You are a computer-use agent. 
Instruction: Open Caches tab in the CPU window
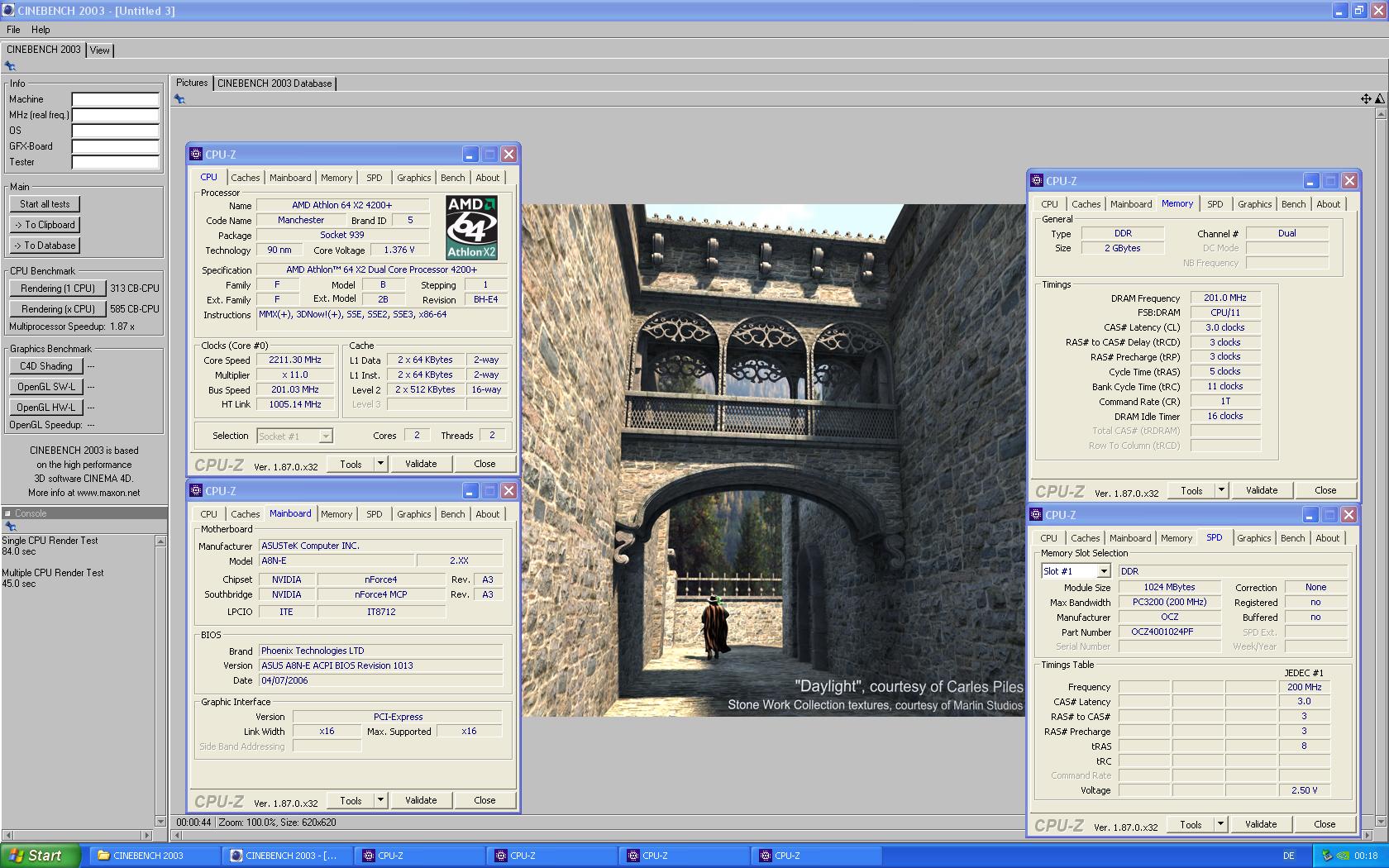(x=245, y=178)
